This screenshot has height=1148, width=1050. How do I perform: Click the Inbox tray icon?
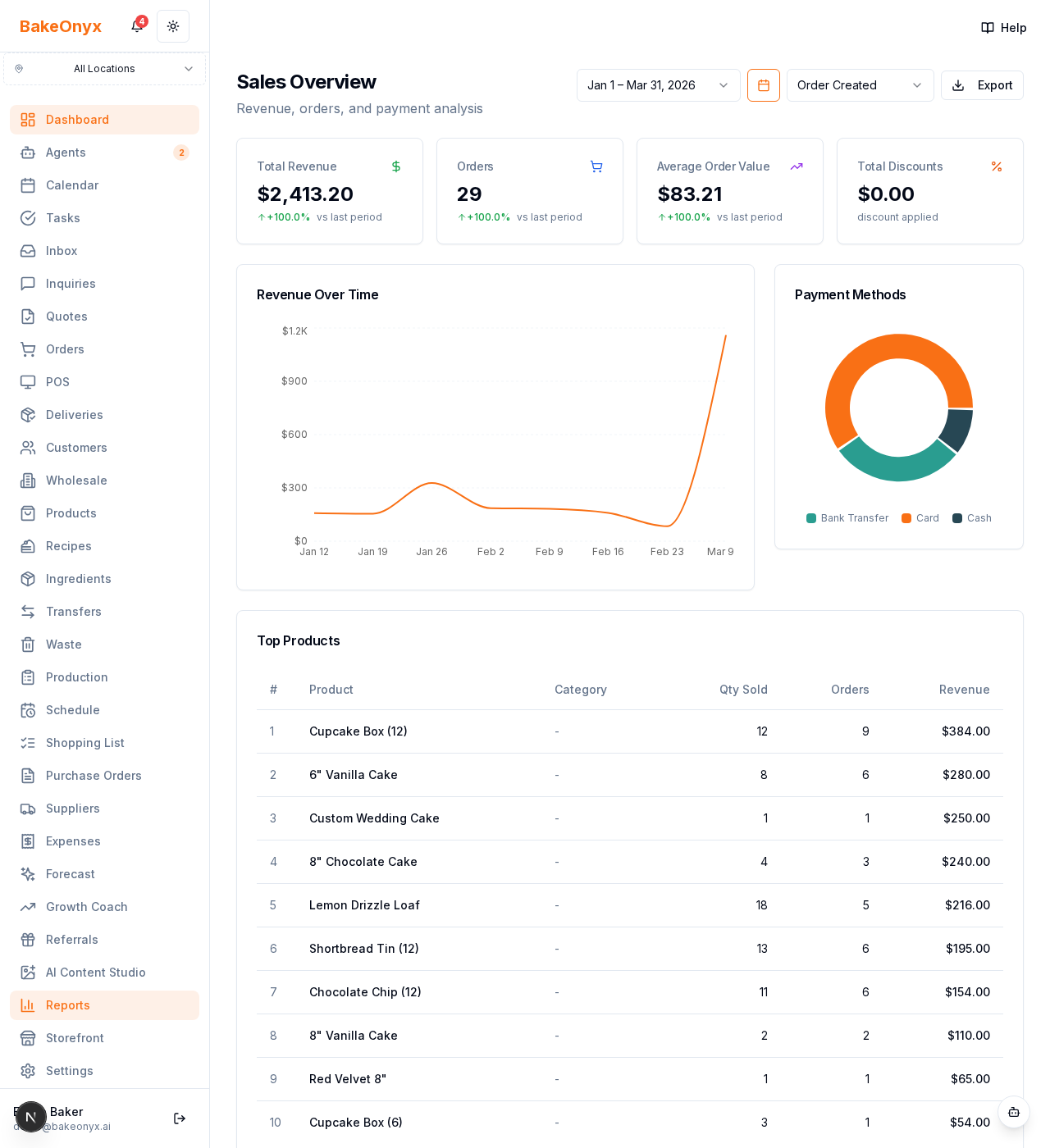click(28, 251)
